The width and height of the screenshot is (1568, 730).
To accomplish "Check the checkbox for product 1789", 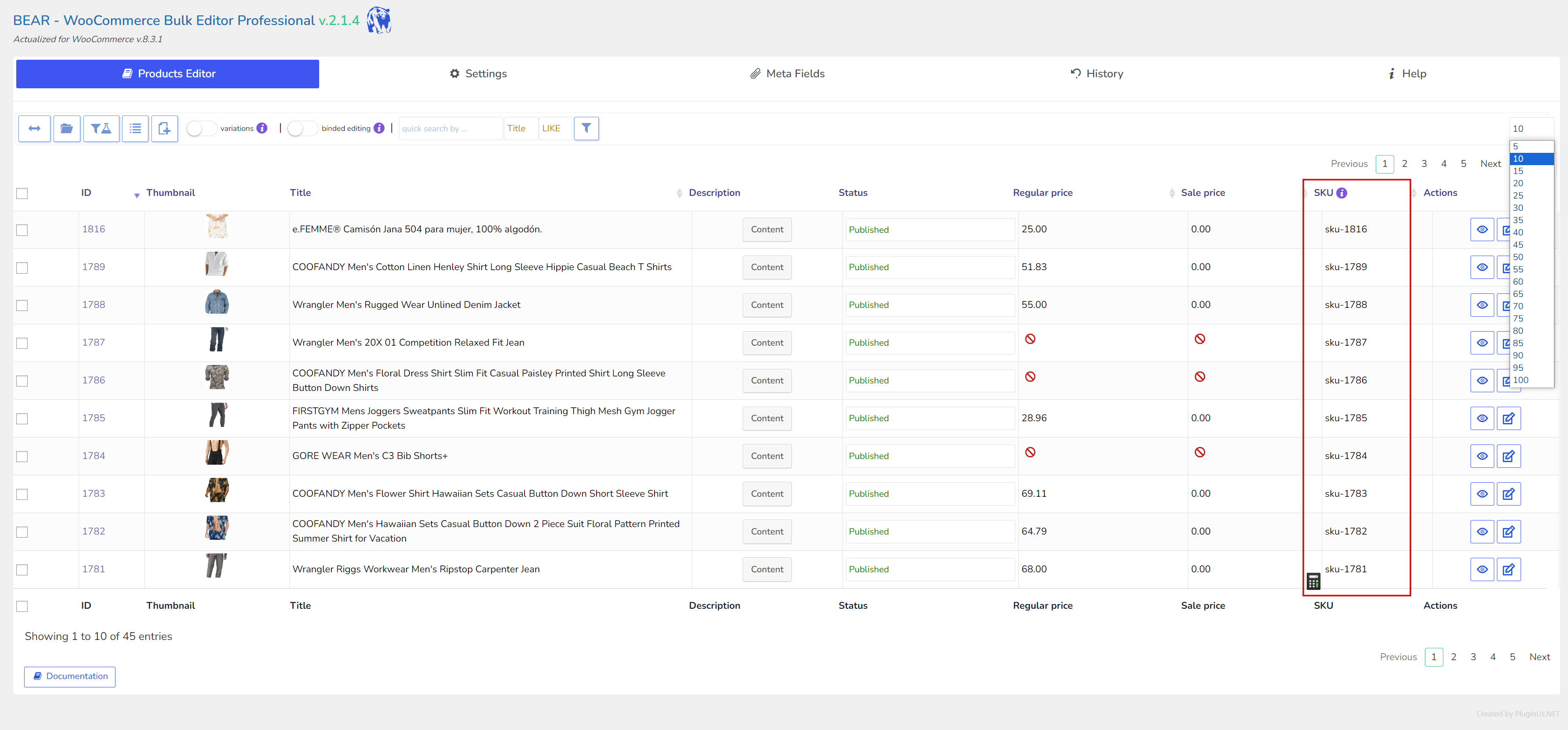I will (22, 268).
